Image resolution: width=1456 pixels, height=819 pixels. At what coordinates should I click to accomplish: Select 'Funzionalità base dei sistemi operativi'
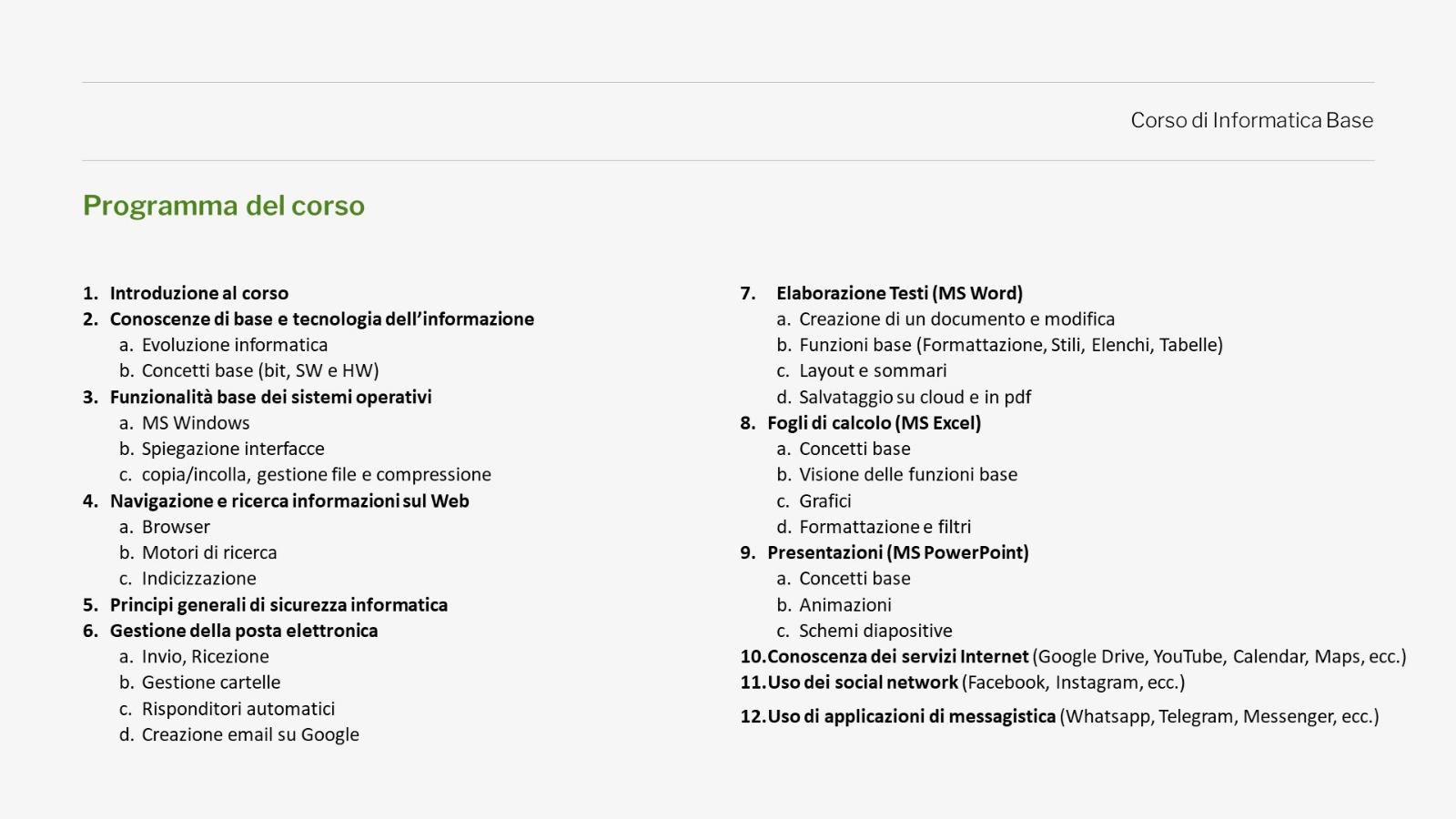click(271, 397)
